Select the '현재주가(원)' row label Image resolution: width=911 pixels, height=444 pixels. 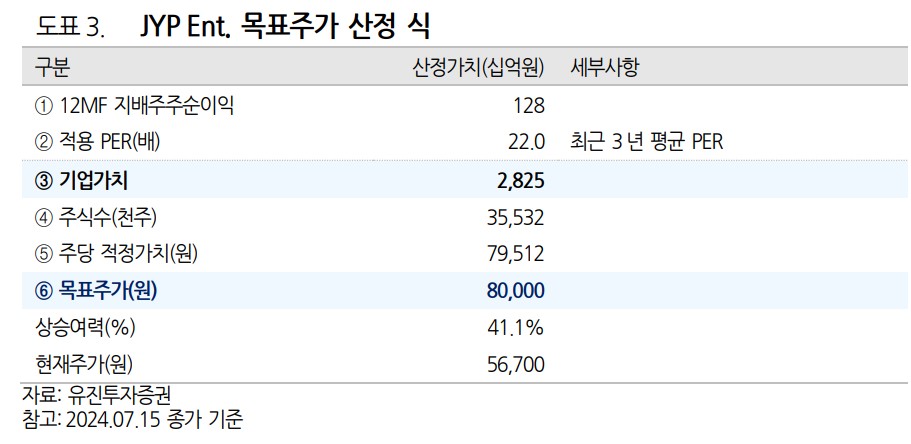(84, 365)
